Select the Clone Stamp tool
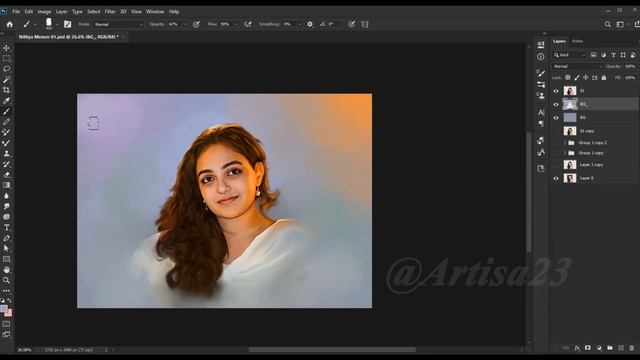The image size is (640, 360). coord(7,153)
